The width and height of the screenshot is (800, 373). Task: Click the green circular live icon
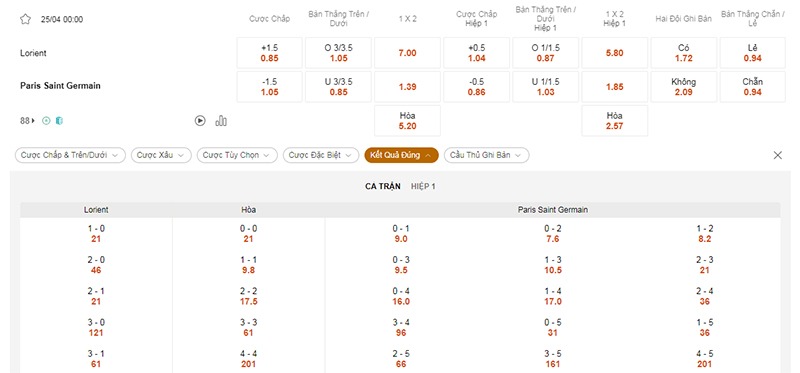tap(46, 121)
